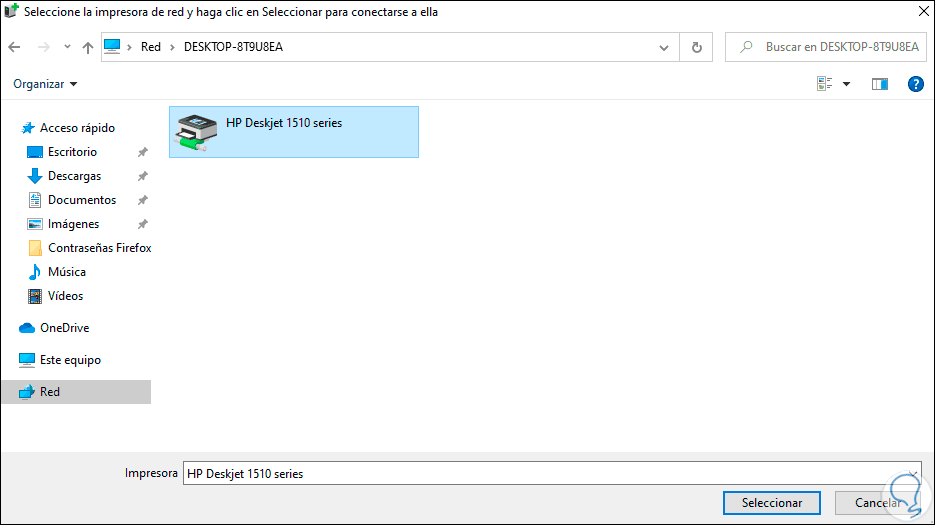This screenshot has width=935, height=525.
Task: Open the Organizar menu
Action: [45, 84]
